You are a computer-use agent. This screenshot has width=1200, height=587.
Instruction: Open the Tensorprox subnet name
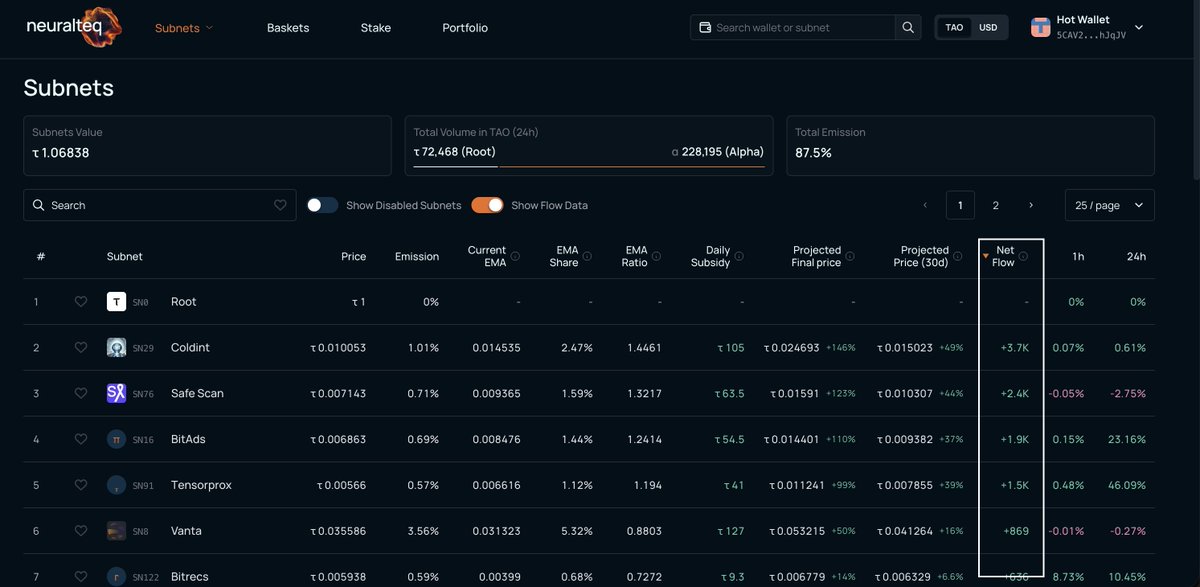tap(201, 486)
